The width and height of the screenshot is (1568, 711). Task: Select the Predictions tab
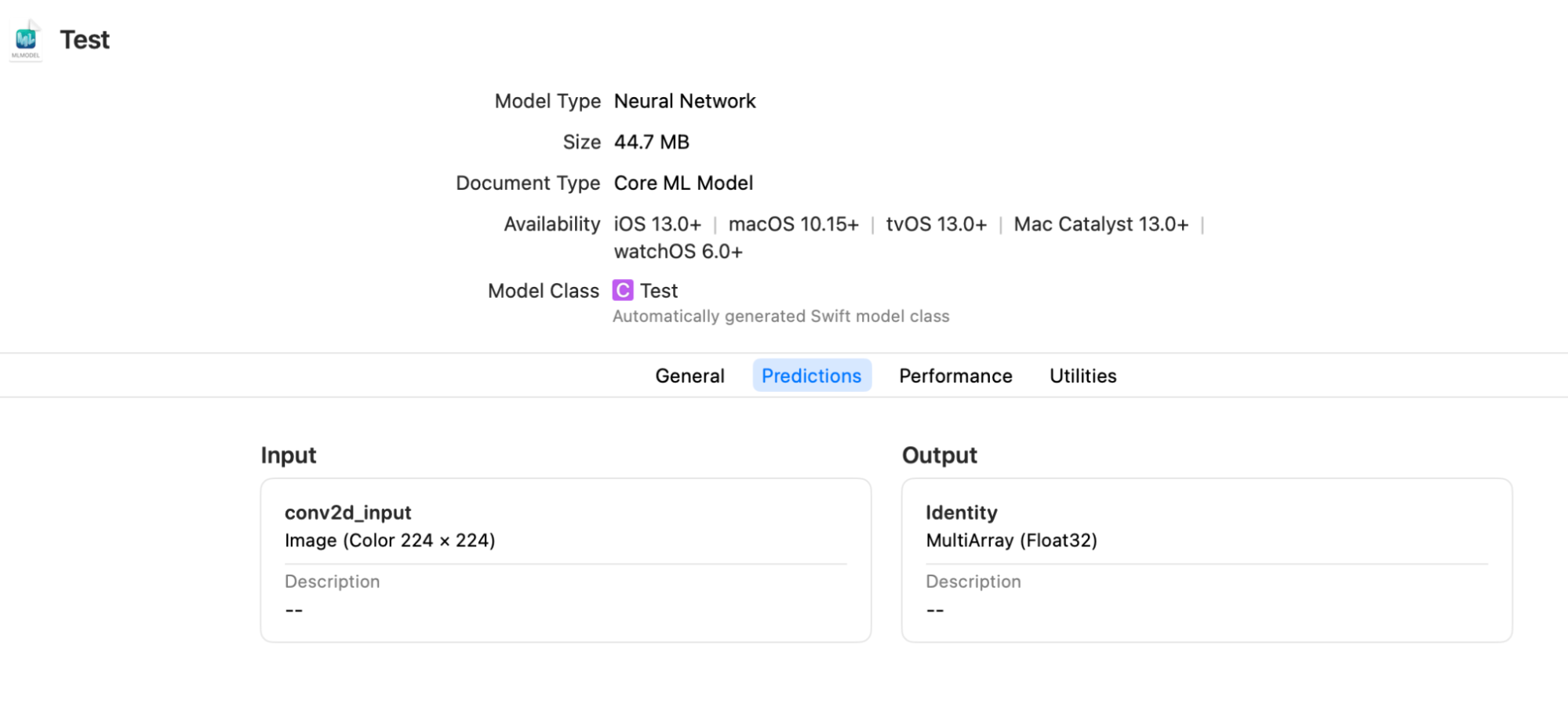pyautogui.click(x=811, y=376)
